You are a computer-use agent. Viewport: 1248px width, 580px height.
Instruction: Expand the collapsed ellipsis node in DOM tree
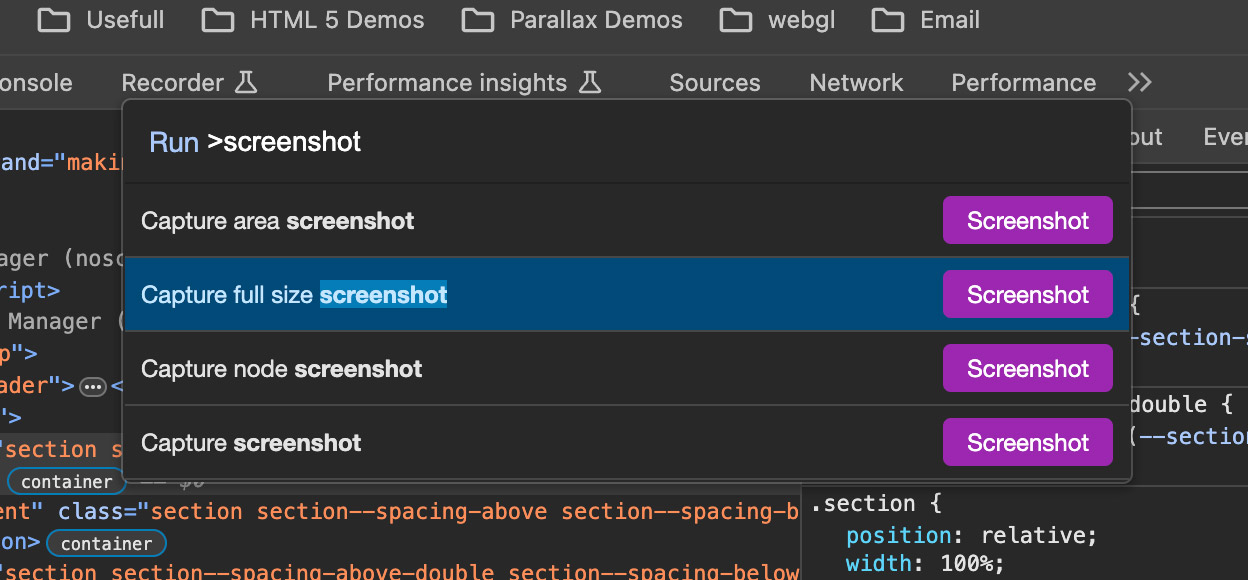coord(93,386)
